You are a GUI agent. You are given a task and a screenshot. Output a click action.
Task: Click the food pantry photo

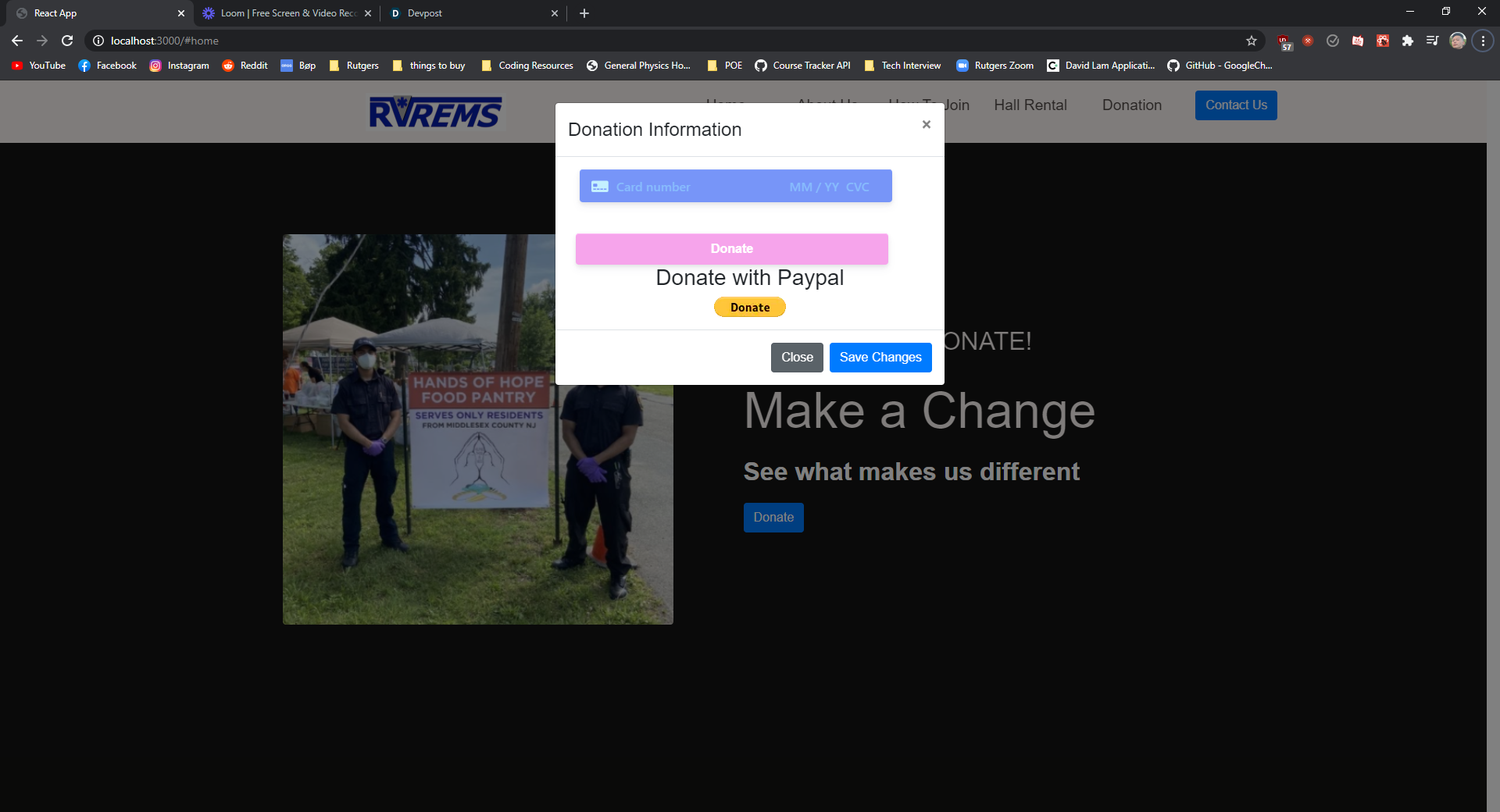click(478, 429)
